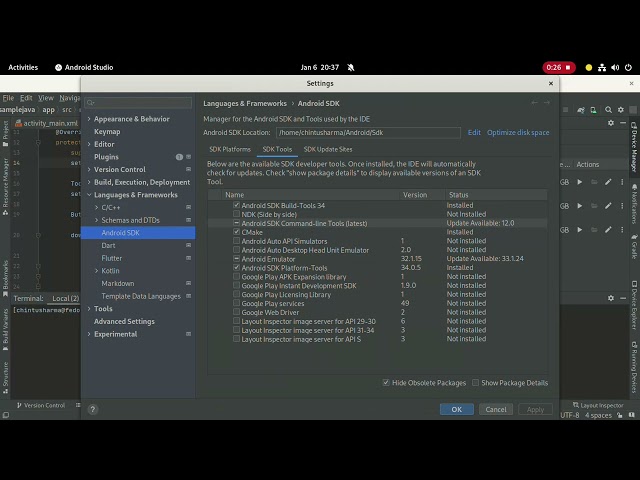Expand Appearance & Behavior section

coord(89,119)
